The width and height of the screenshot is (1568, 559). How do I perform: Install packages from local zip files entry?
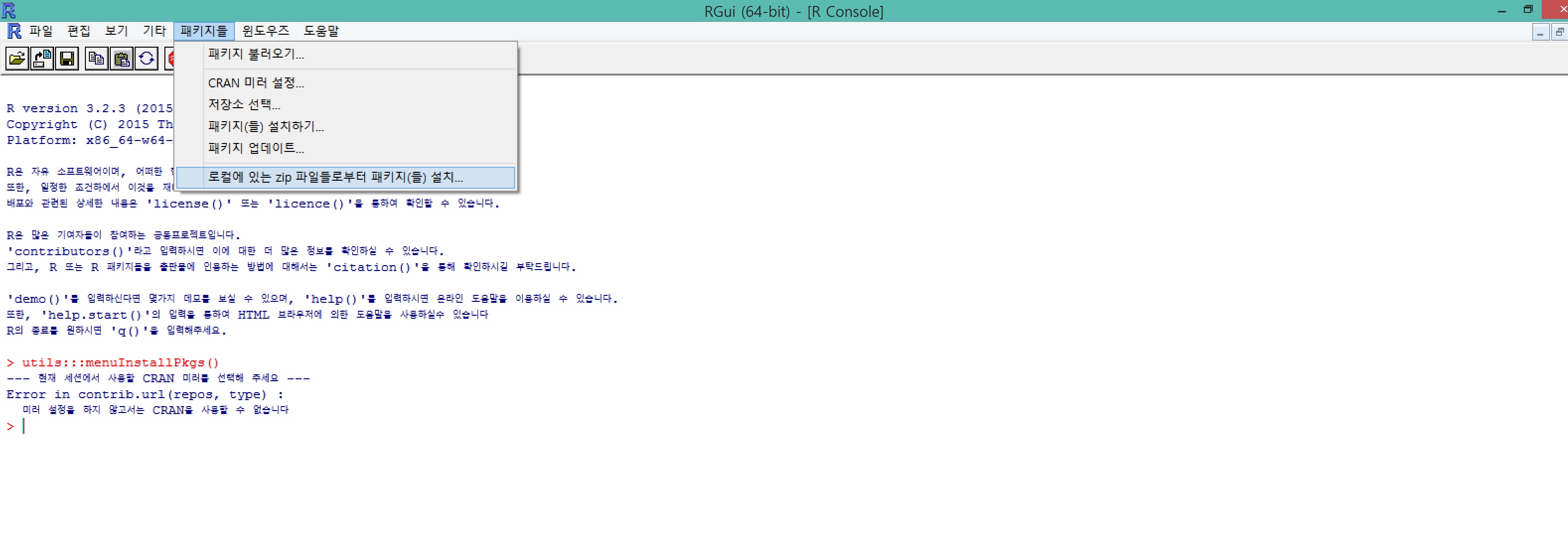pyautogui.click(x=345, y=177)
